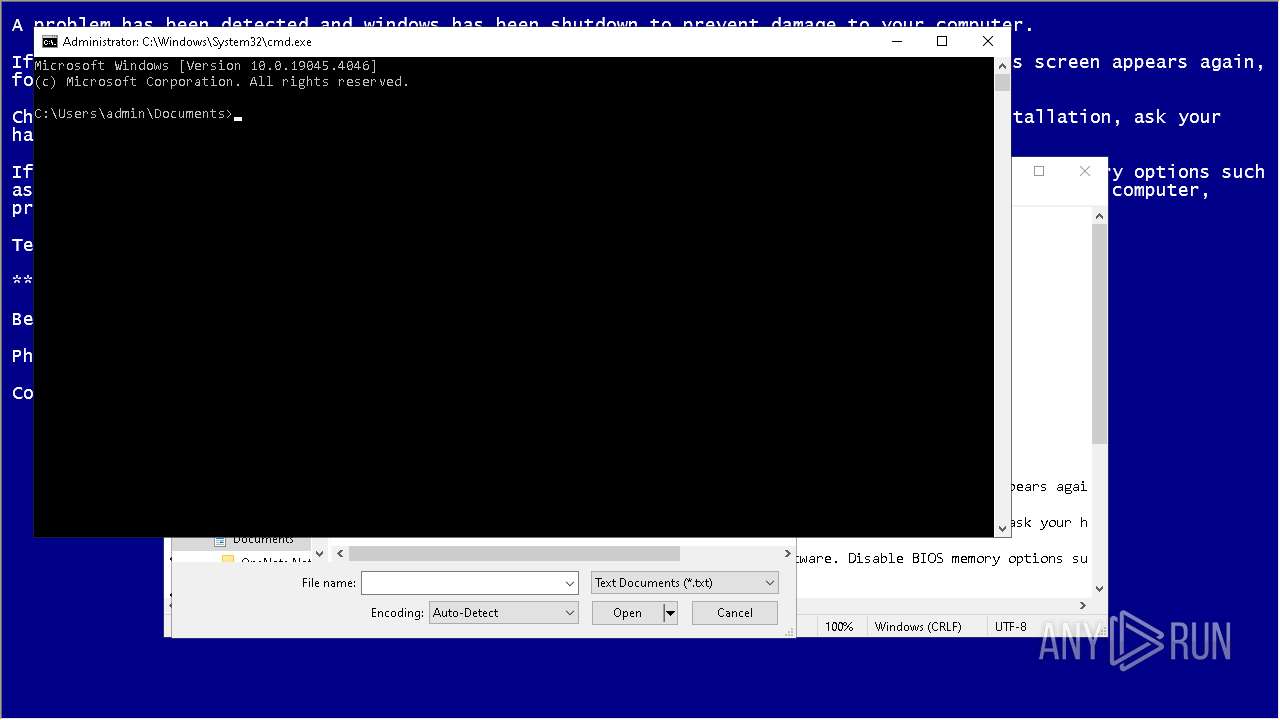Click the Notepad vertical scrollbar down arrow

1100,589
